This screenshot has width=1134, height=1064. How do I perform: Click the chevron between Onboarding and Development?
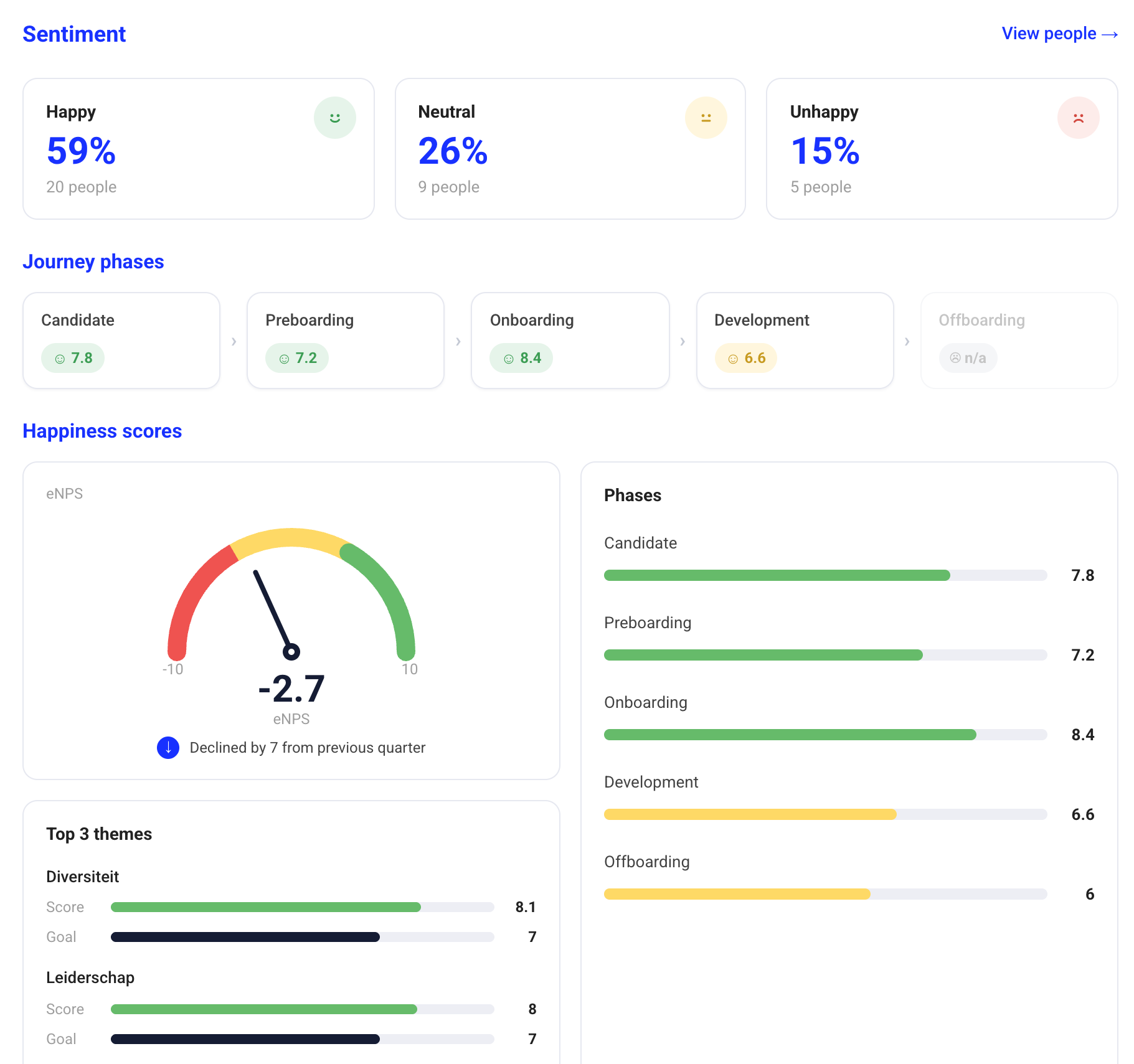[x=683, y=341]
